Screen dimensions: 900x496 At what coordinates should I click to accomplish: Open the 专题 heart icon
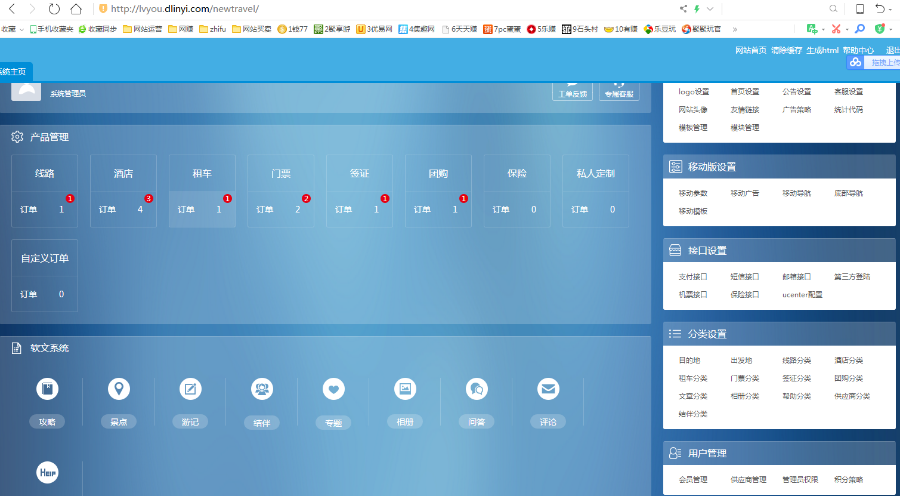pos(333,389)
